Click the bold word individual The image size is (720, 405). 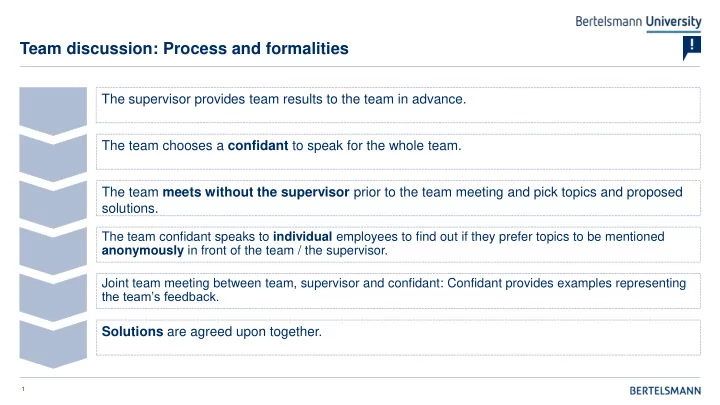tap(302, 236)
